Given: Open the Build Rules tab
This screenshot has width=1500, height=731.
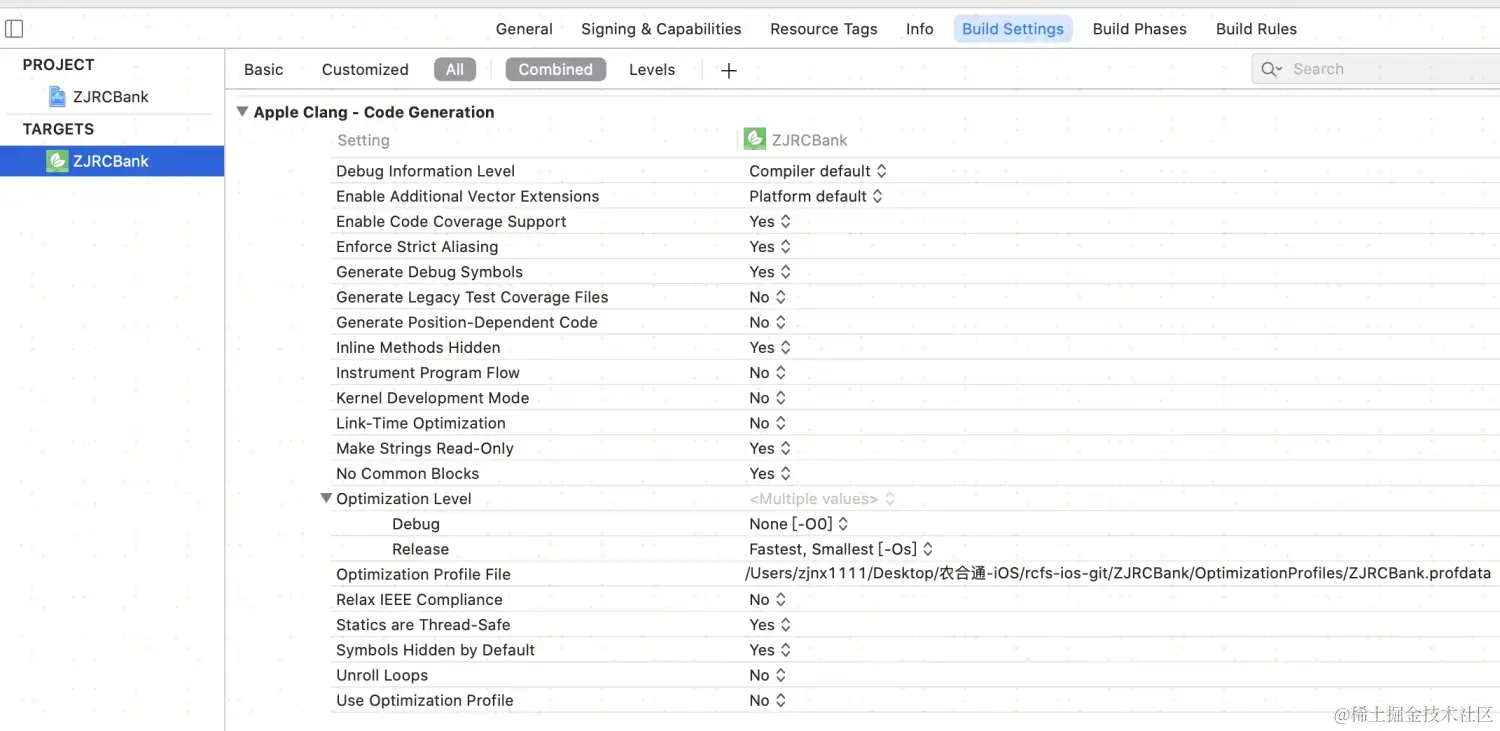Looking at the screenshot, I should point(1256,29).
